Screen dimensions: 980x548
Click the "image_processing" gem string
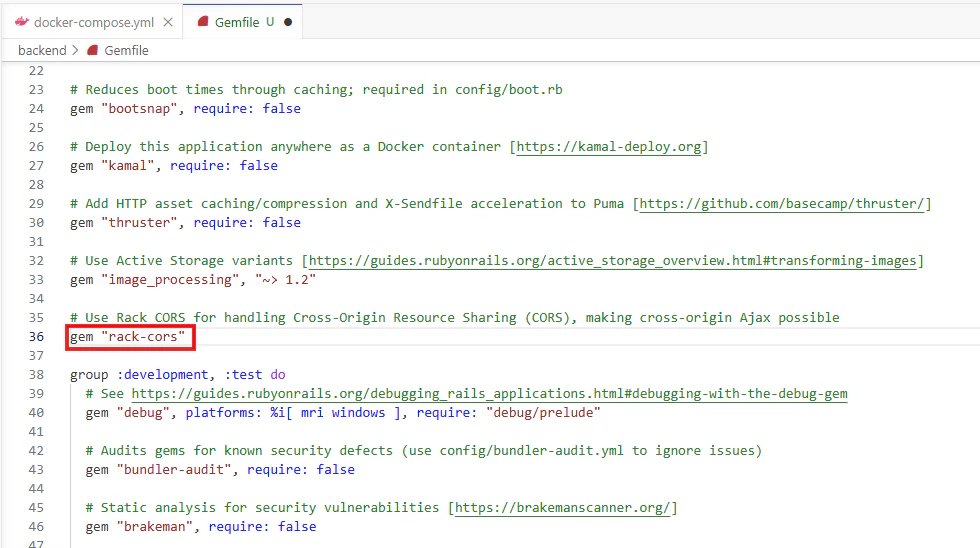pos(170,279)
